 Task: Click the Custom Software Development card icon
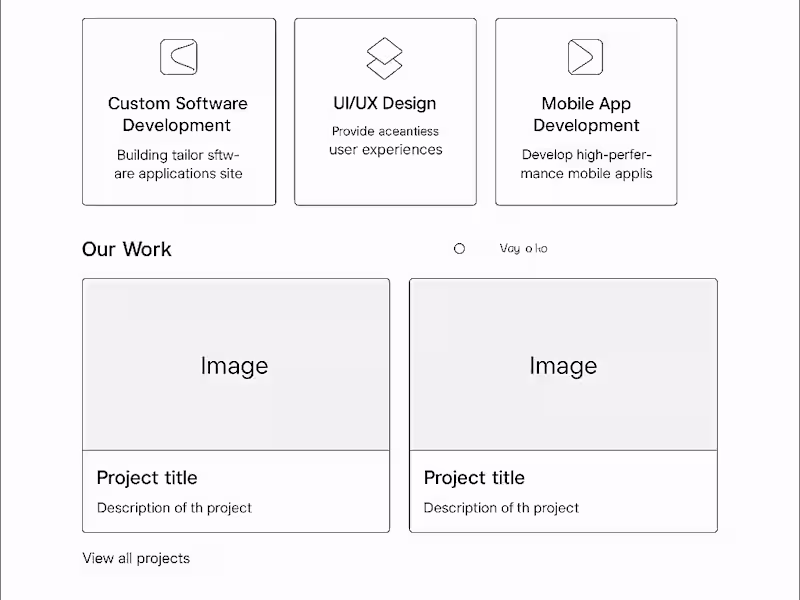pyautogui.click(x=179, y=57)
